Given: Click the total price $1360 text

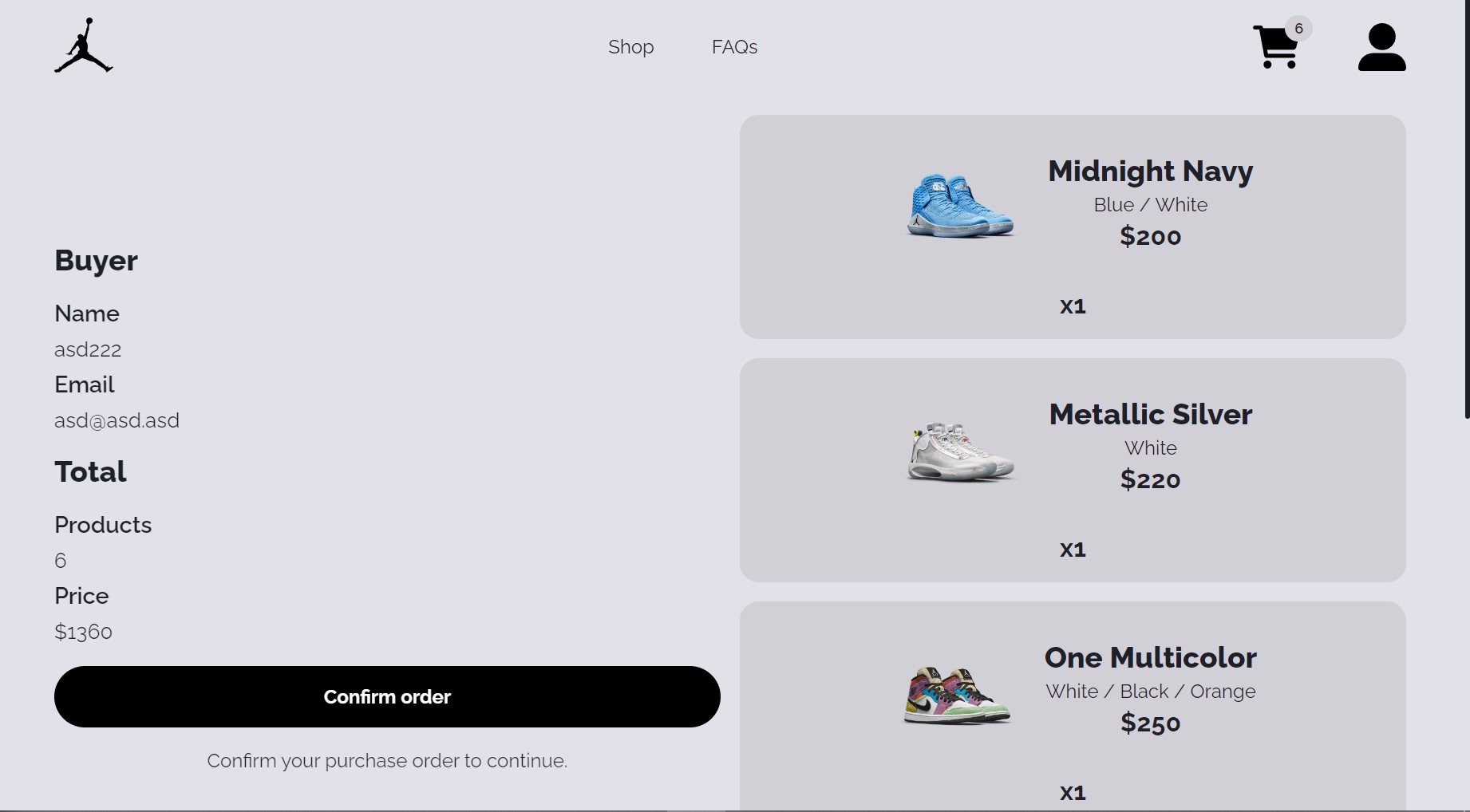Looking at the screenshot, I should (83, 632).
